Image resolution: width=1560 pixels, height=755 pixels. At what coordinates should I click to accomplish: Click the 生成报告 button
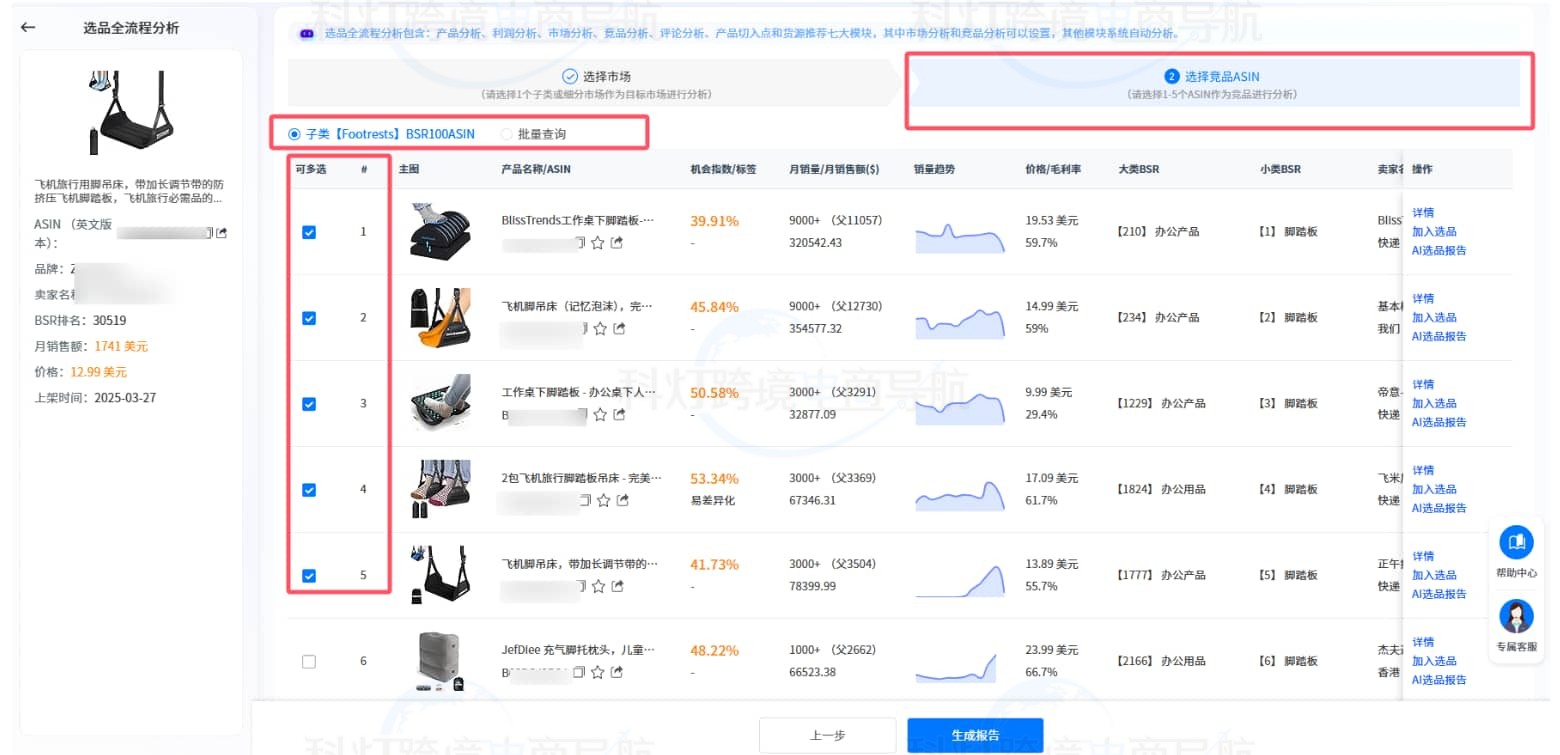974,734
